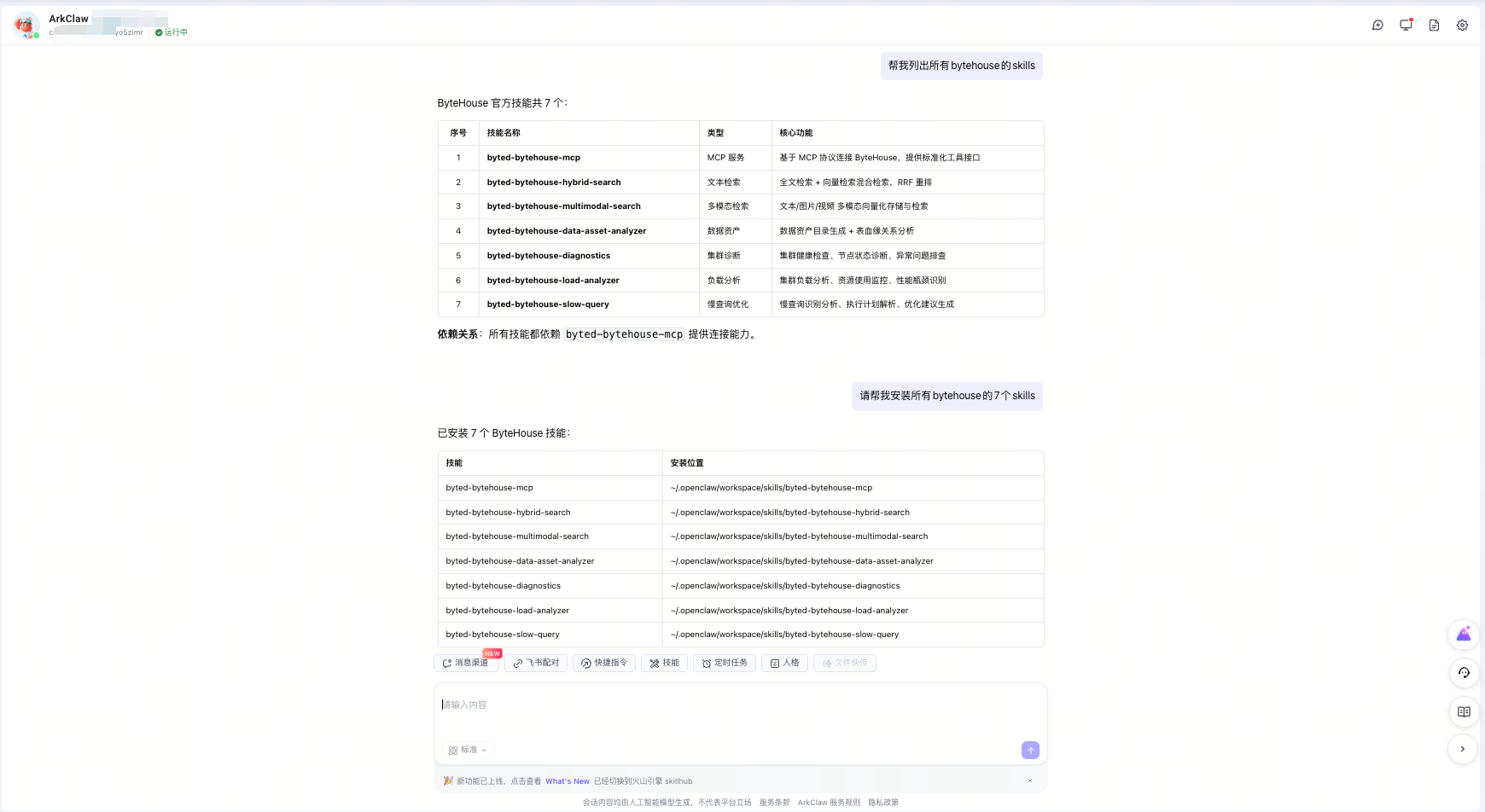The width and height of the screenshot is (1485, 812).
Task: Select the install path ending in byted-bytehouse-diagnostics
Action: click(x=785, y=586)
